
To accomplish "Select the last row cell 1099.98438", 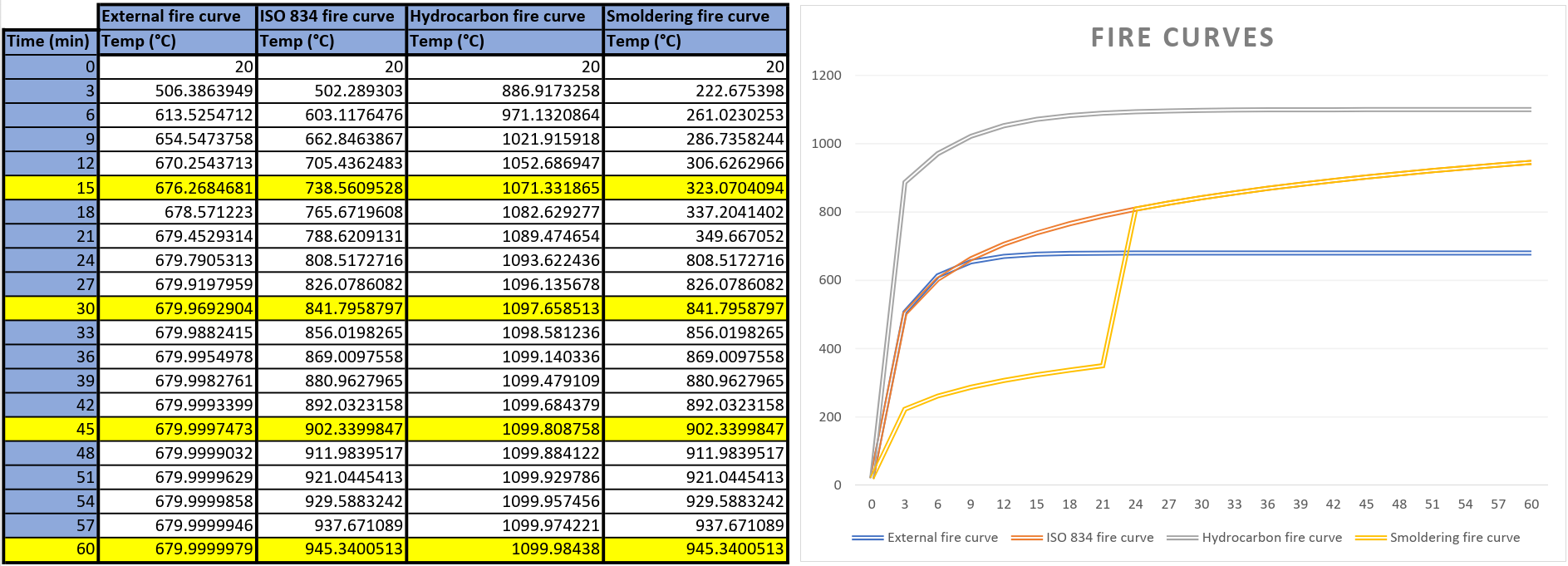I will tap(555, 549).
